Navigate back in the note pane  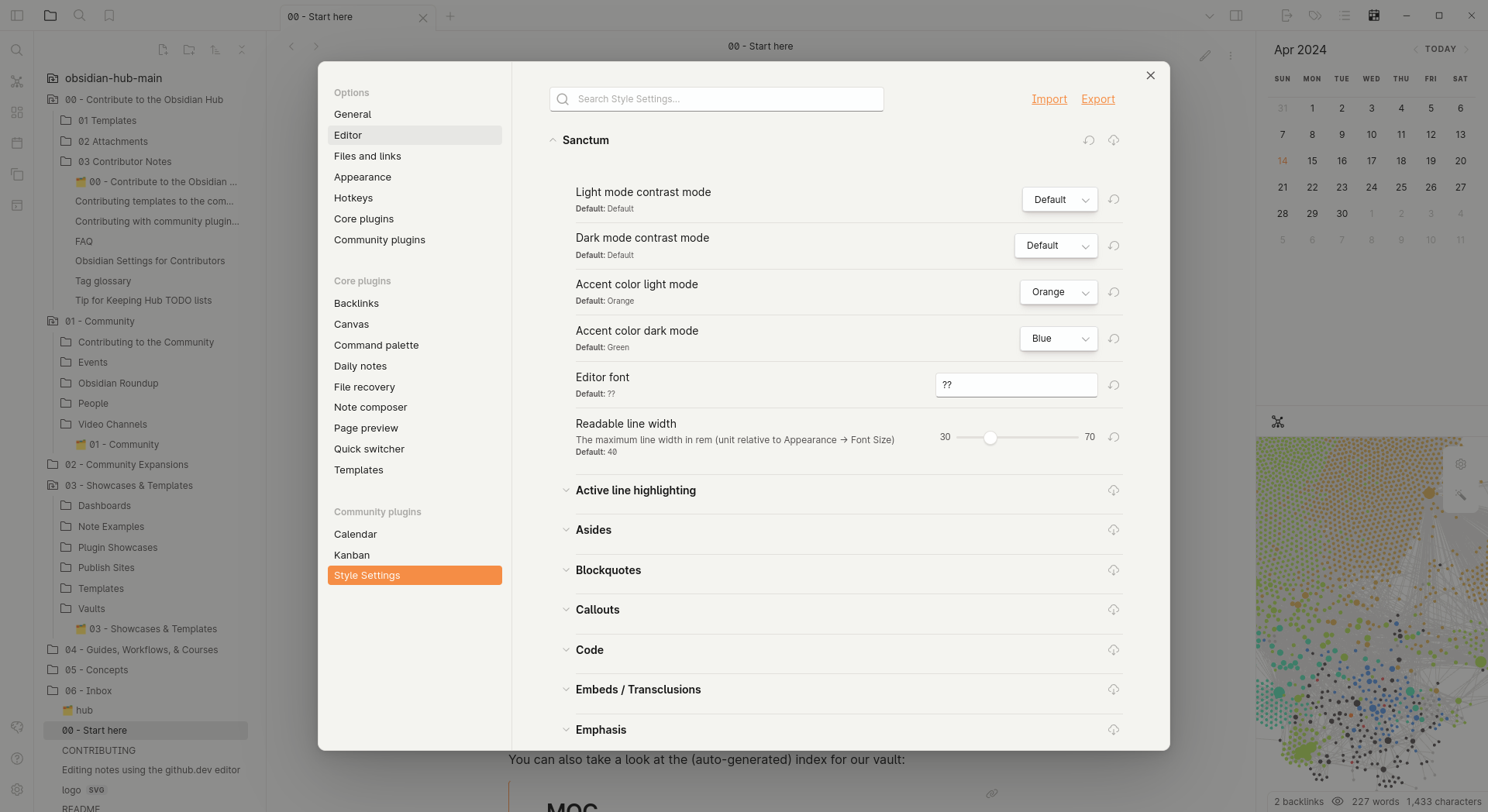pos(291,46)
